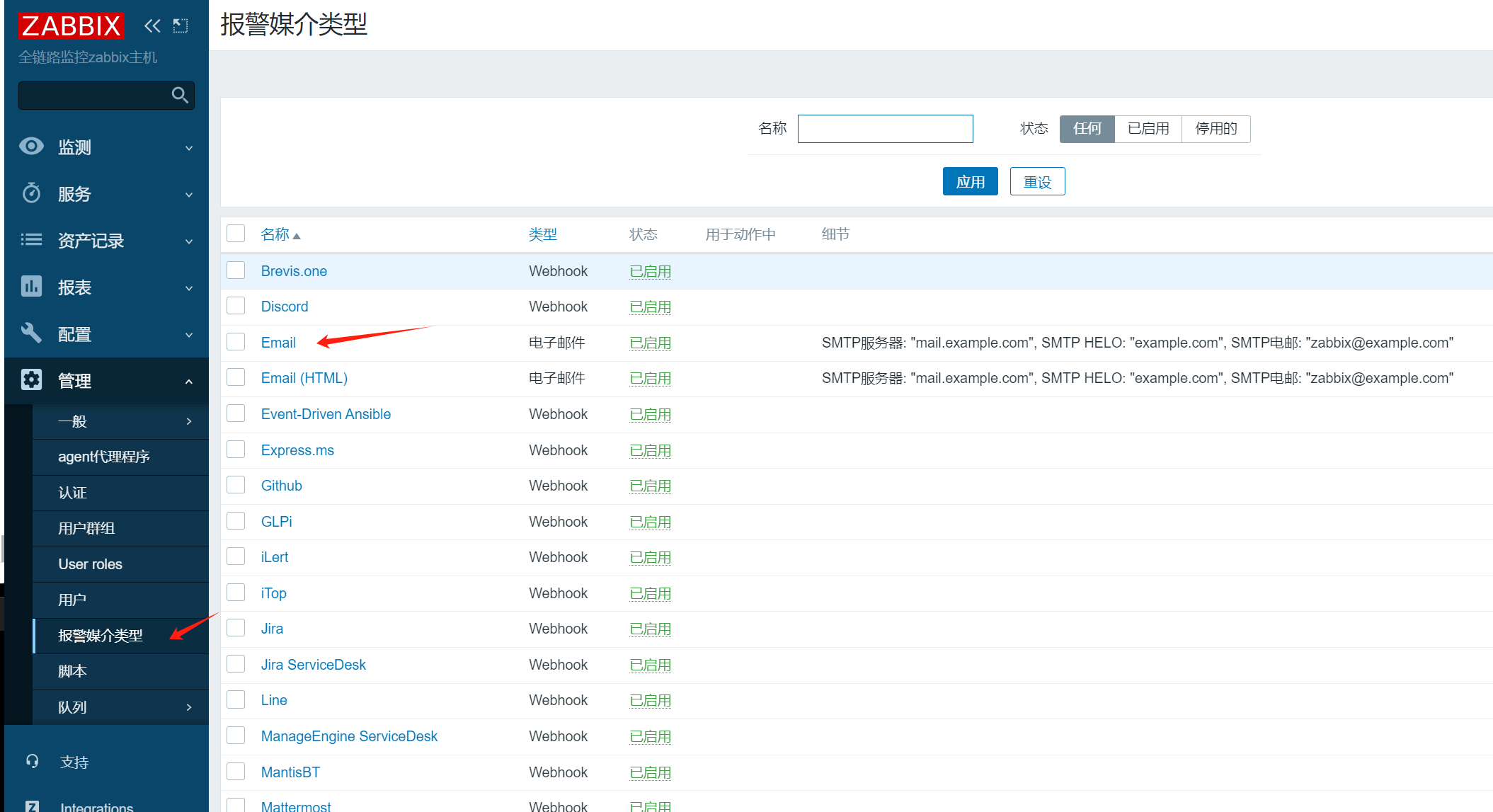This screenshot has width=1493, height=812.
Task: Filter status by 停用的
Action: coord(1216,128)
